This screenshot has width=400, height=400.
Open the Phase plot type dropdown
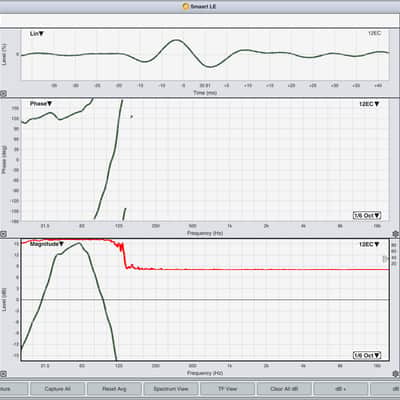[x=41, y=104]
